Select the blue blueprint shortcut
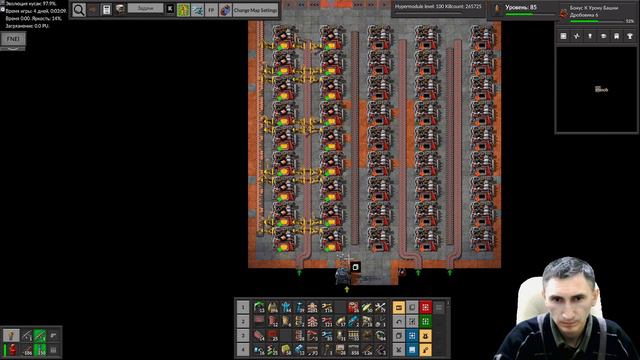640x360 pixels. [x=412, y=336]
